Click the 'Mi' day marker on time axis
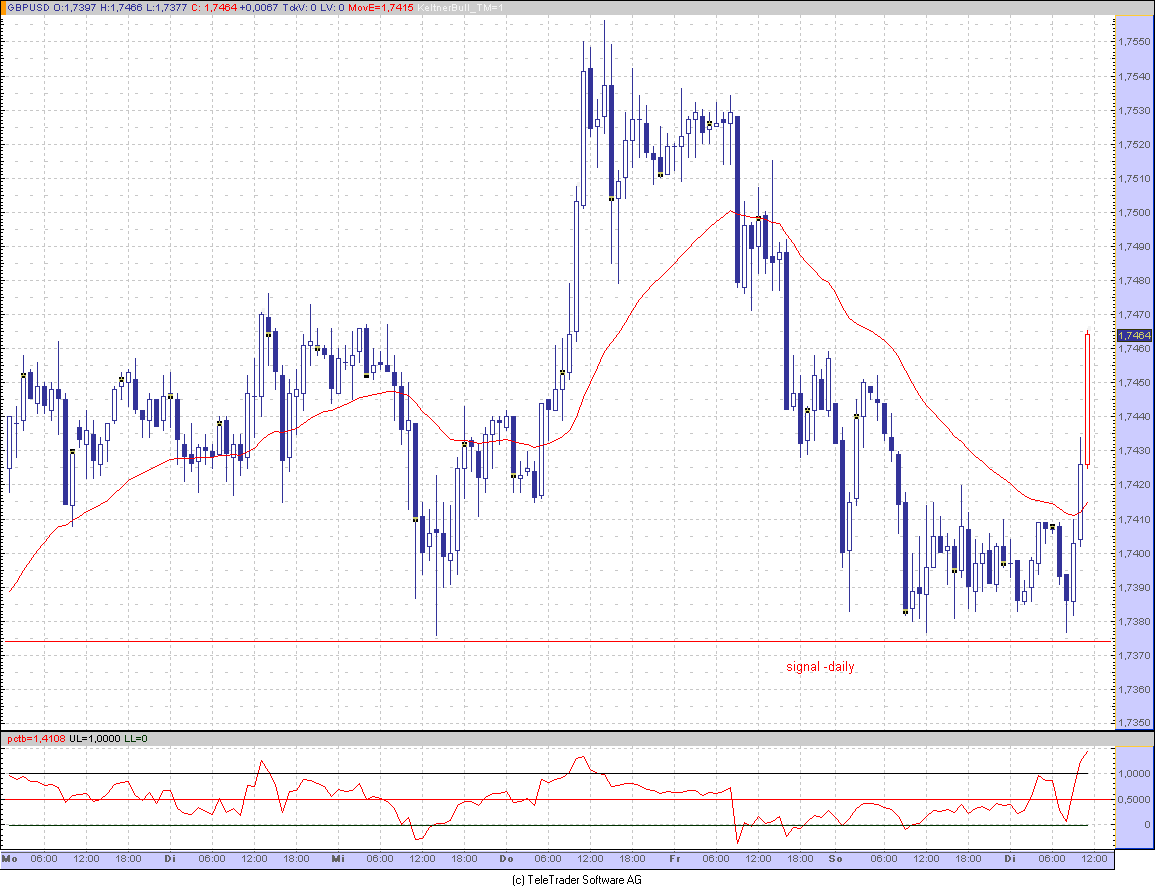Viewport: 1155px width, 886px height. click(338, 859)
